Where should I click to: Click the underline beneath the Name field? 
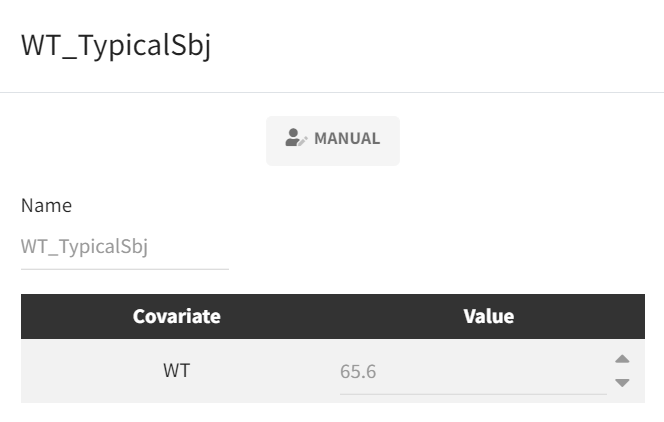pos(125,268)
